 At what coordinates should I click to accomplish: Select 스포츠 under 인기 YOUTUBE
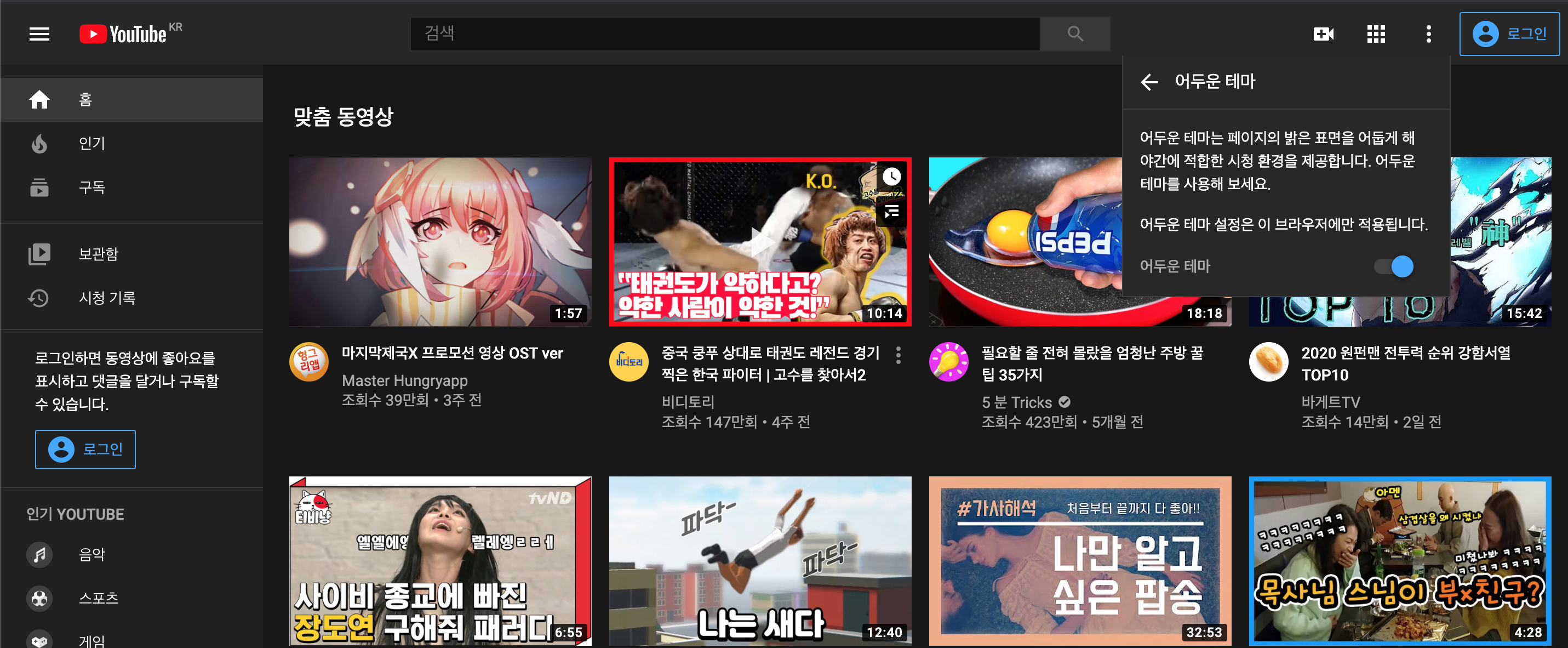131,599
